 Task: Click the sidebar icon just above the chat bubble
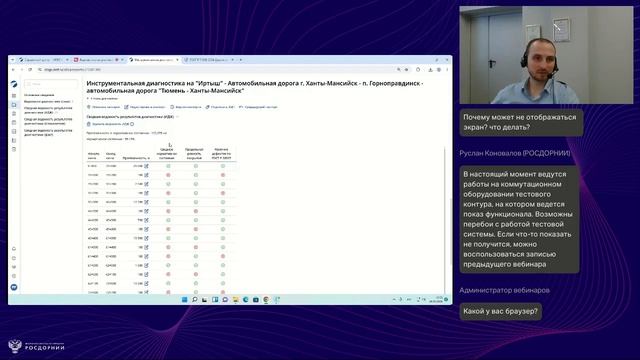[x=14, y=276]
